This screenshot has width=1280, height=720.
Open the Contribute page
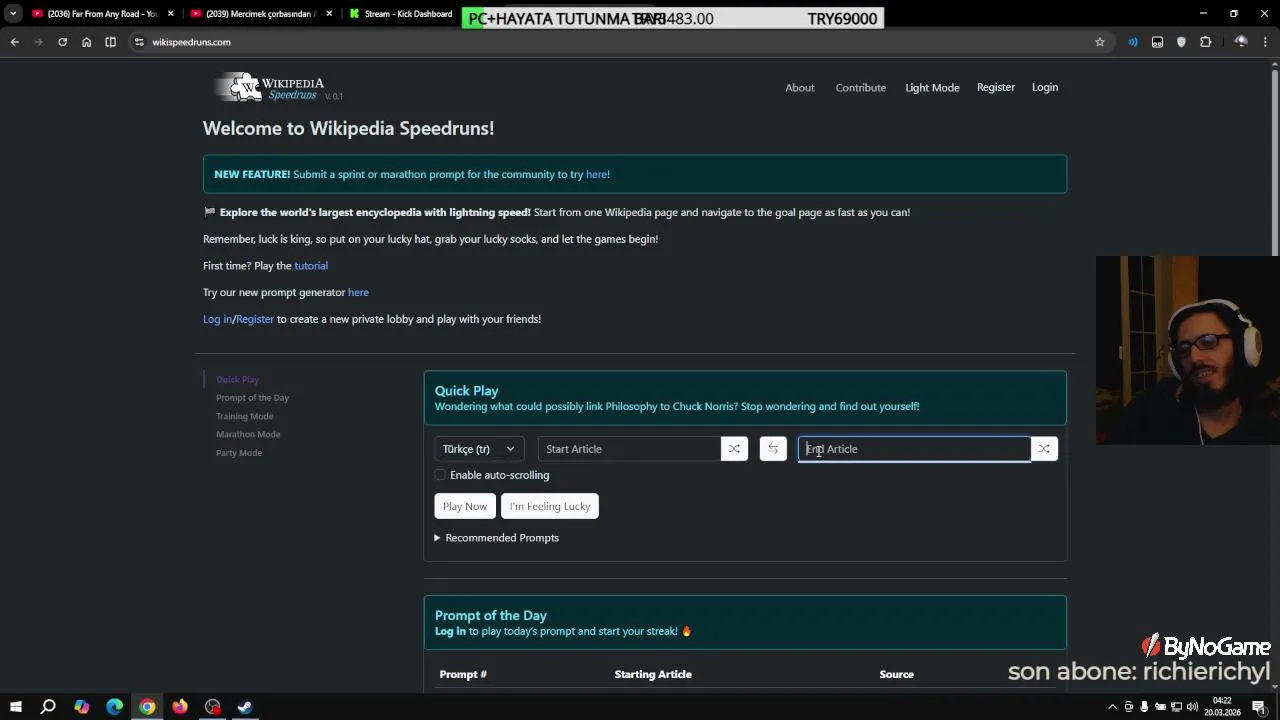(861, 88)
